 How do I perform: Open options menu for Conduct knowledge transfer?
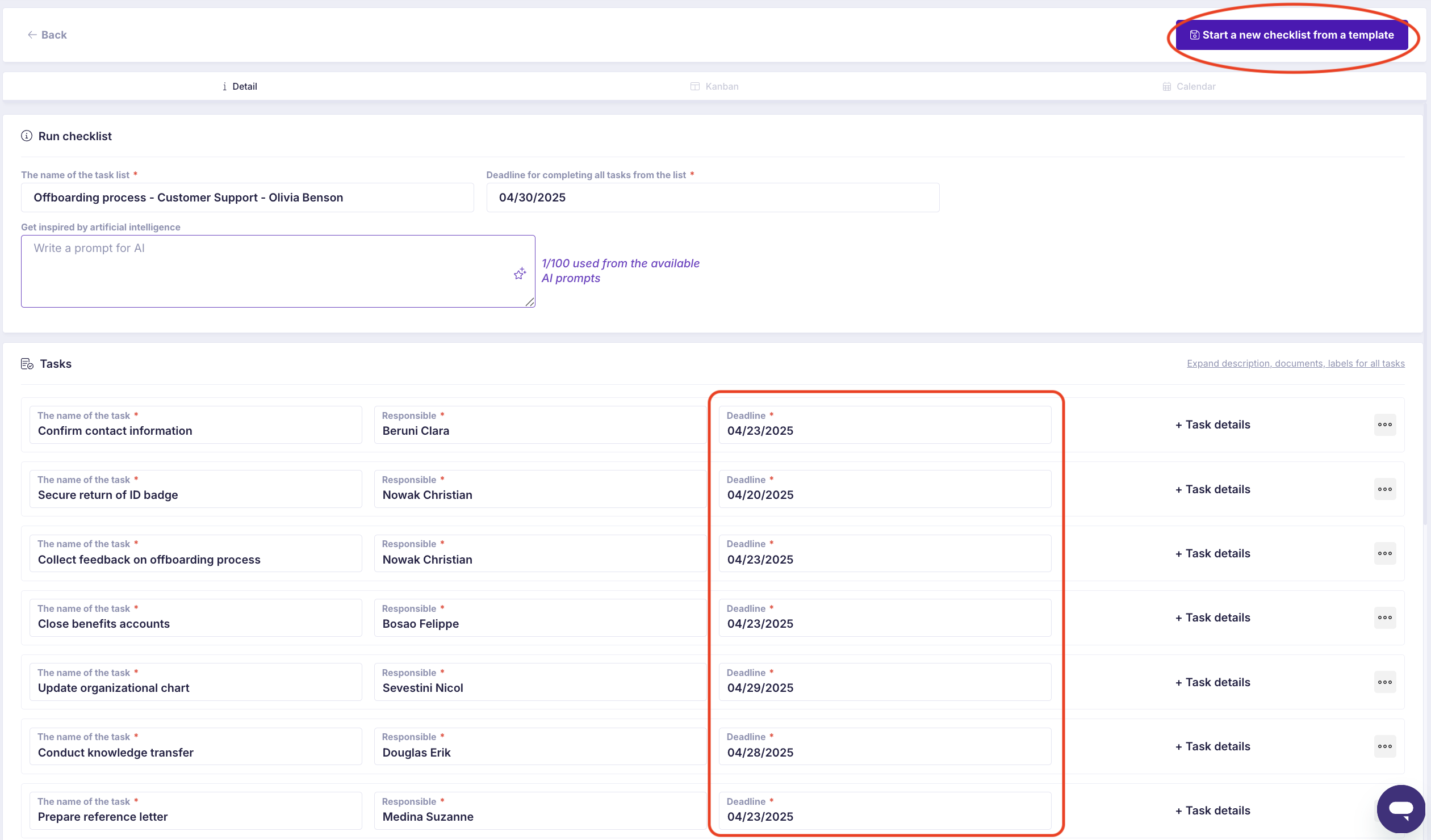coord(1385,746)
